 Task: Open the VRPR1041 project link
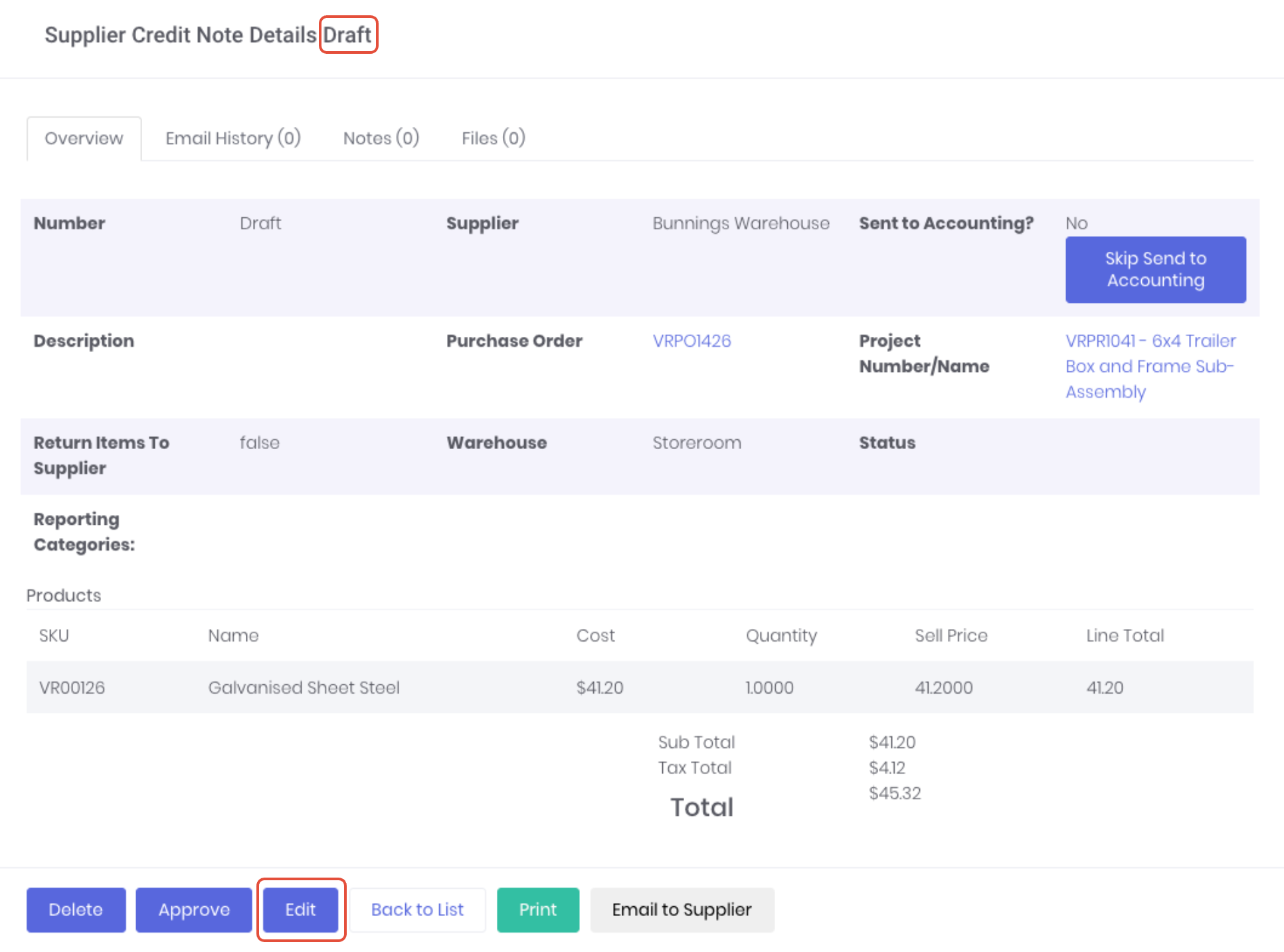1150,366
